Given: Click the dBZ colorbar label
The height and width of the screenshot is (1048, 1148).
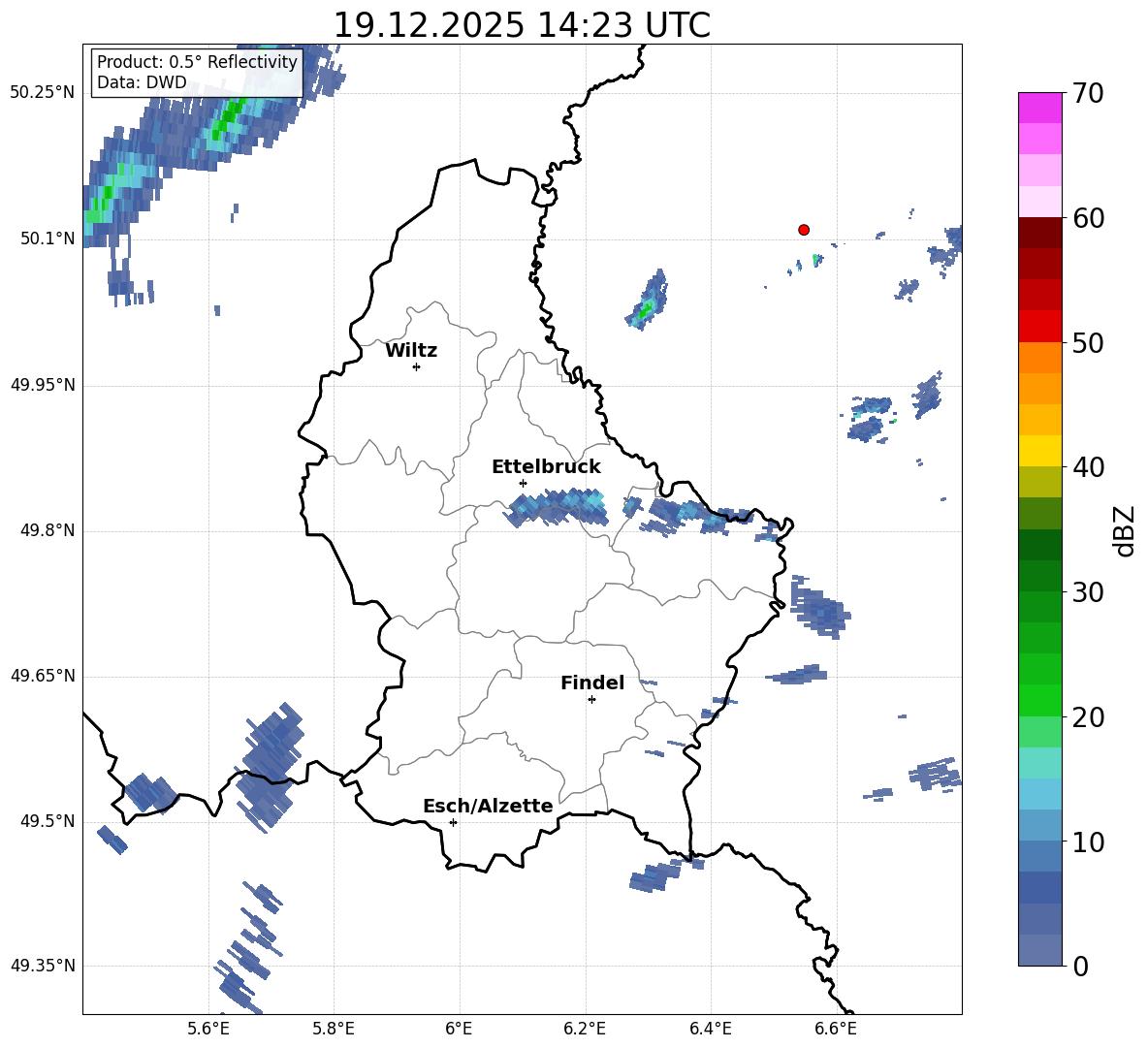Looking at the screenshot, I should 1126,530.
